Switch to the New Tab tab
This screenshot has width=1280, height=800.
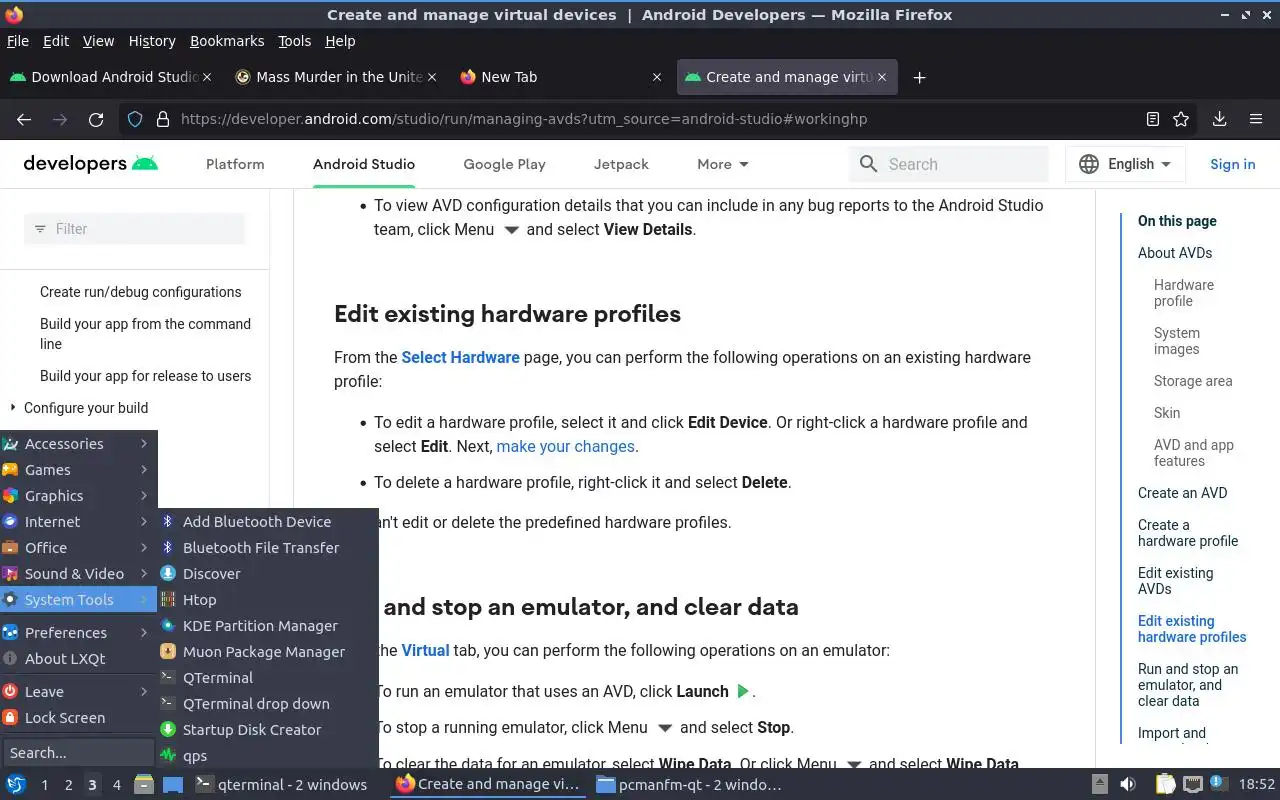pyautogui.click(x=561, y=77)
